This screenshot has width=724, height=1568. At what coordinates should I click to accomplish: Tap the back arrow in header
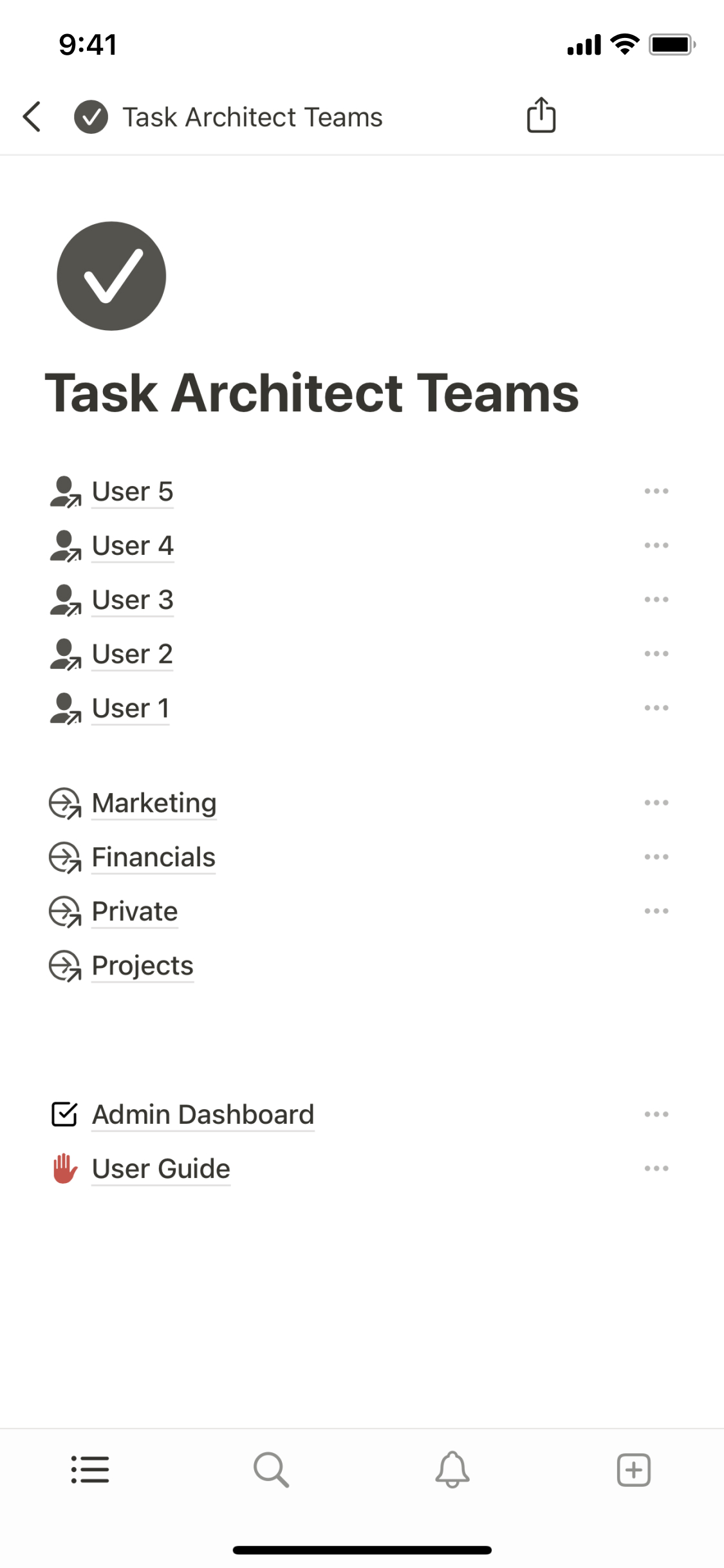click(32, 117)
